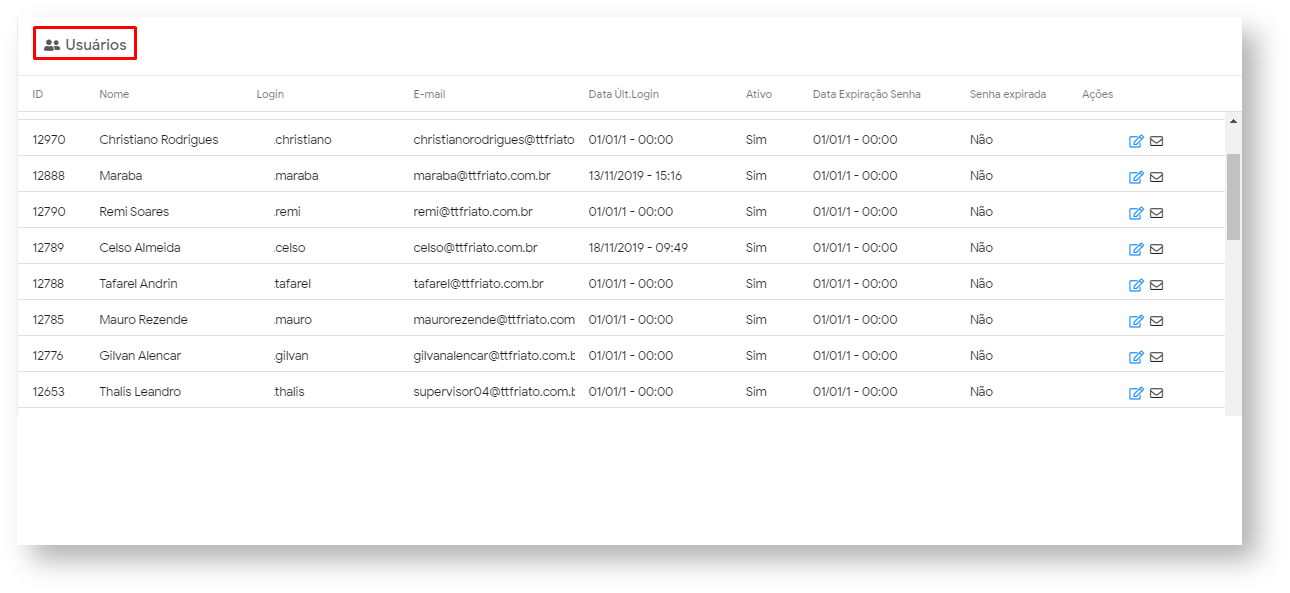Click name Remi Soares
The height and width of the screenshot is (593, 1290).
click(x=134, y=212)
